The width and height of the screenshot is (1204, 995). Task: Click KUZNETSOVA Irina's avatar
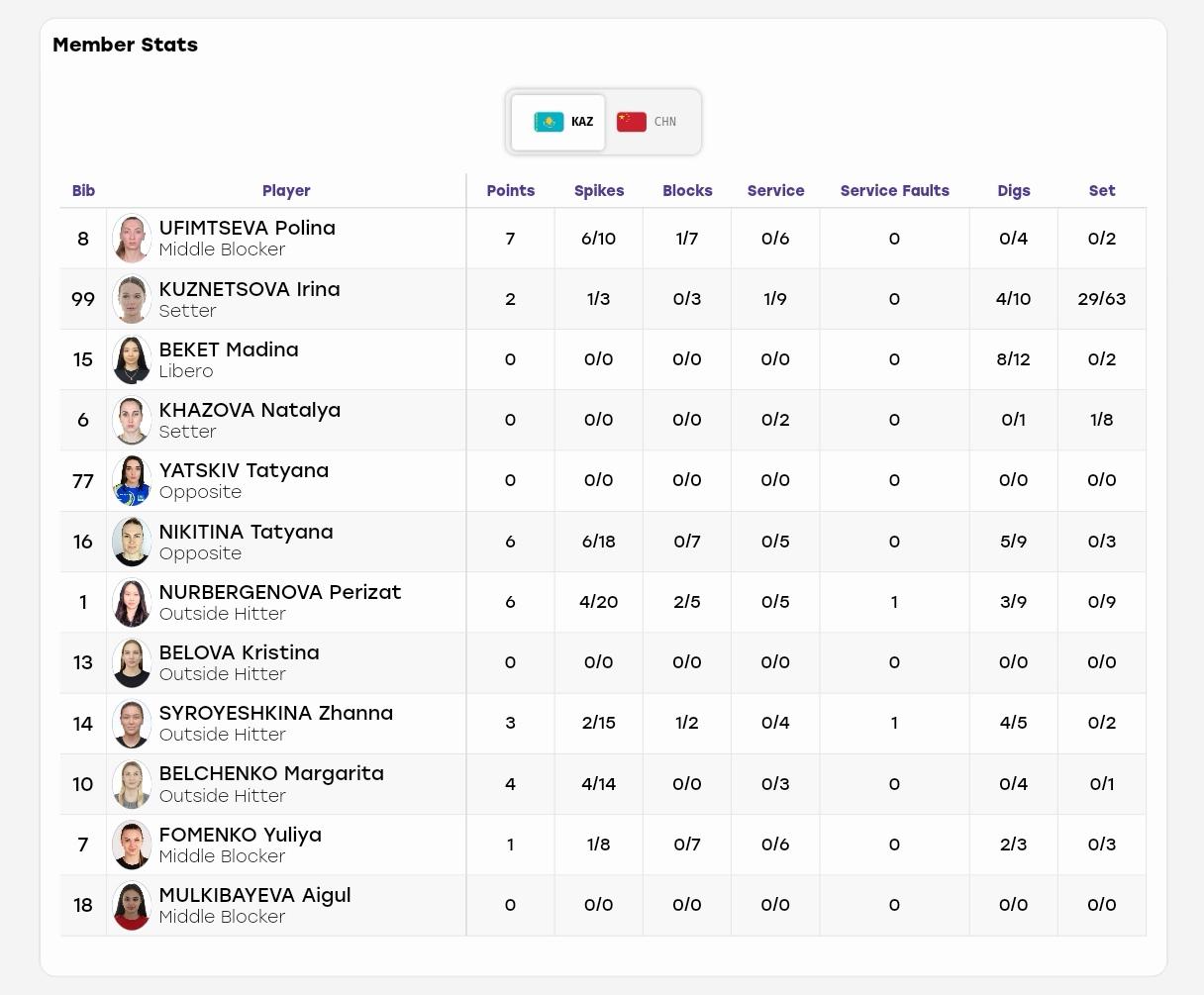click(x=132, y=299)
